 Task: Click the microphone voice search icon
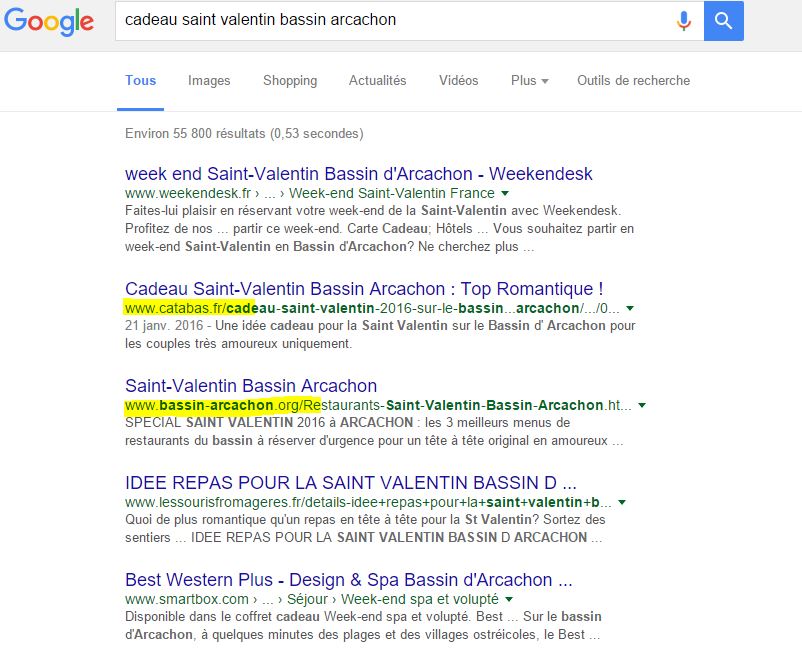click(684, 20)
